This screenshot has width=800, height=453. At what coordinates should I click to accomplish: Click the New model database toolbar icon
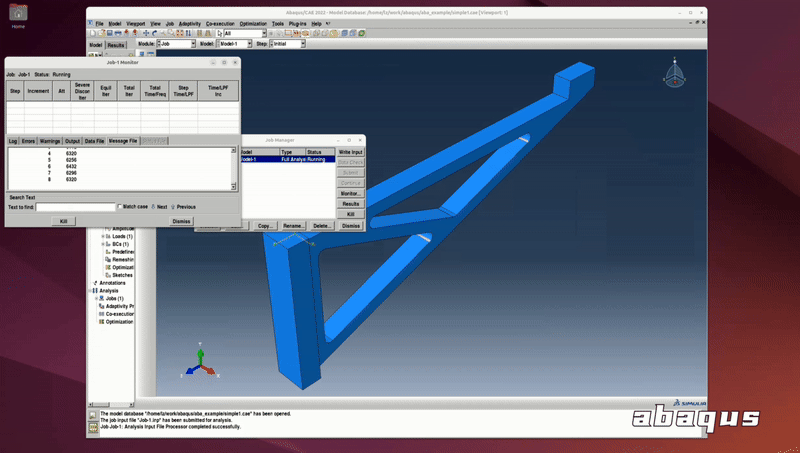click(93, 33)
